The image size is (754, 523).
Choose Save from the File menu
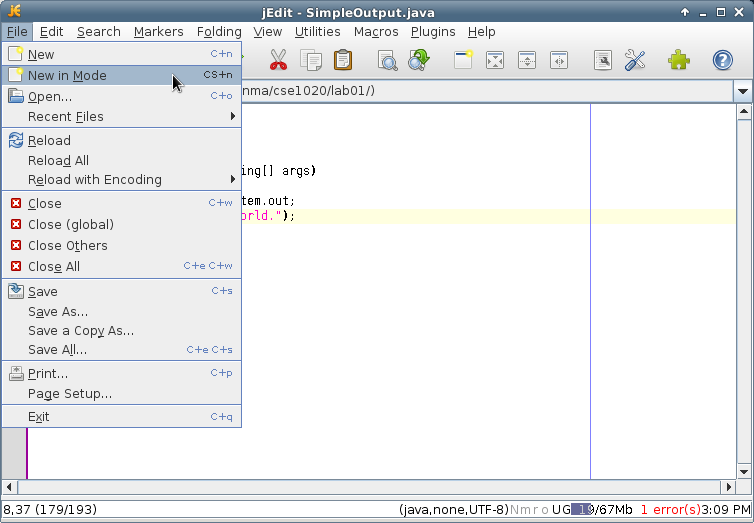coord(122,291)
